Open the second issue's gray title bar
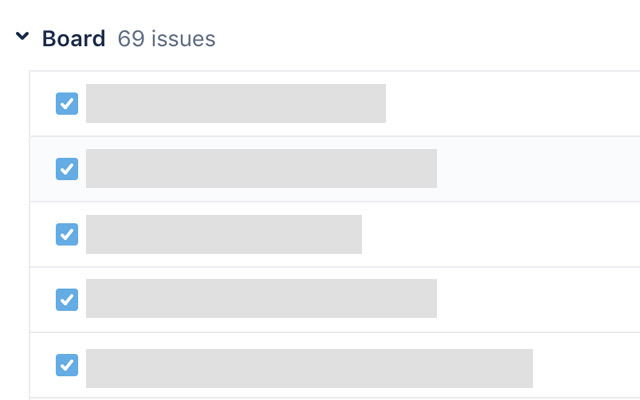This screenshot has width=640, height=400. tap(261, 169)
